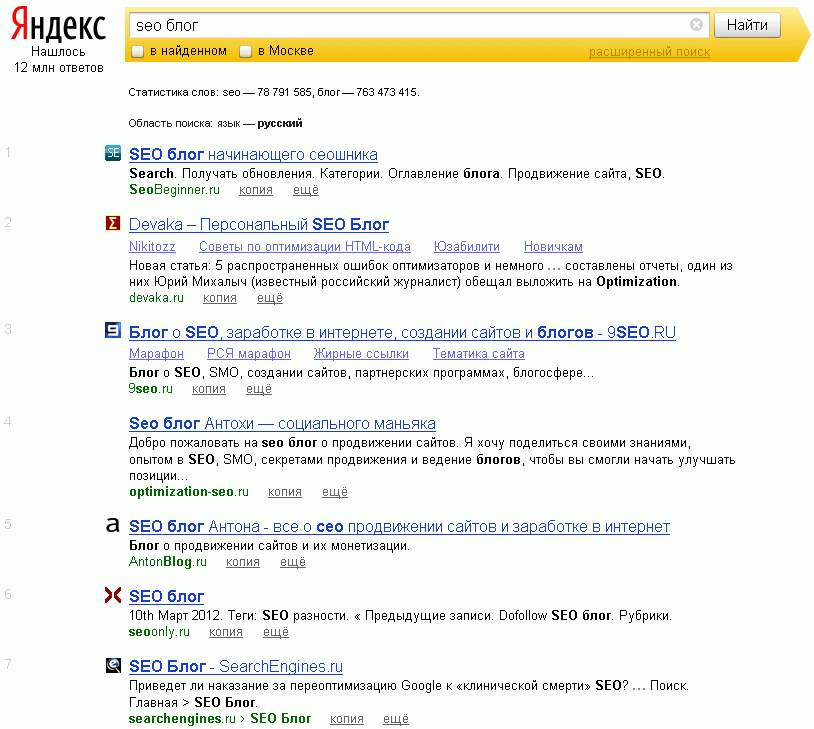814x729 pixels.
Task: Click 'ещё' under the SeoBeginner.ru result
Action: point(306,190)
